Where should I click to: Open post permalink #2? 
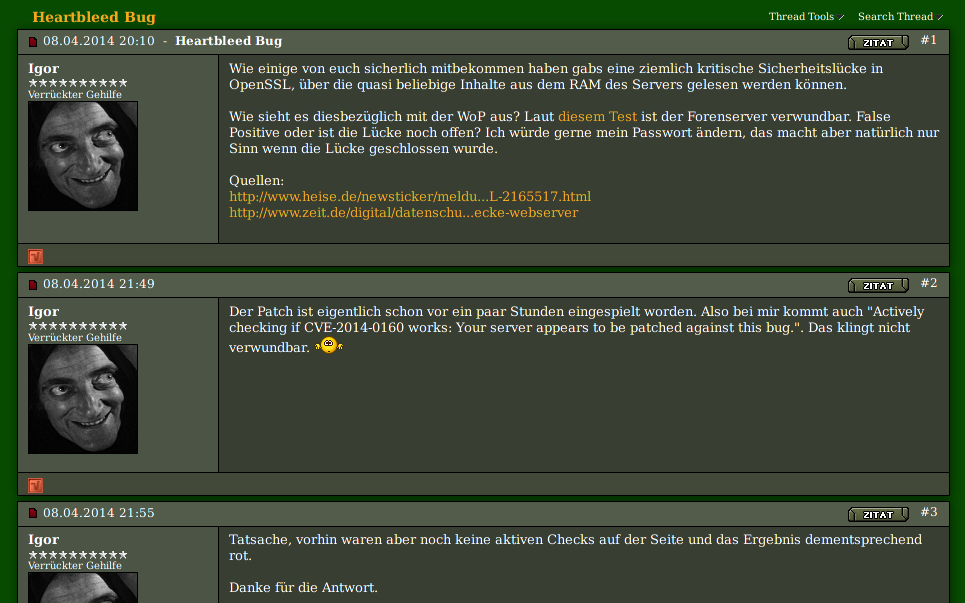click(x=929, y=283)
